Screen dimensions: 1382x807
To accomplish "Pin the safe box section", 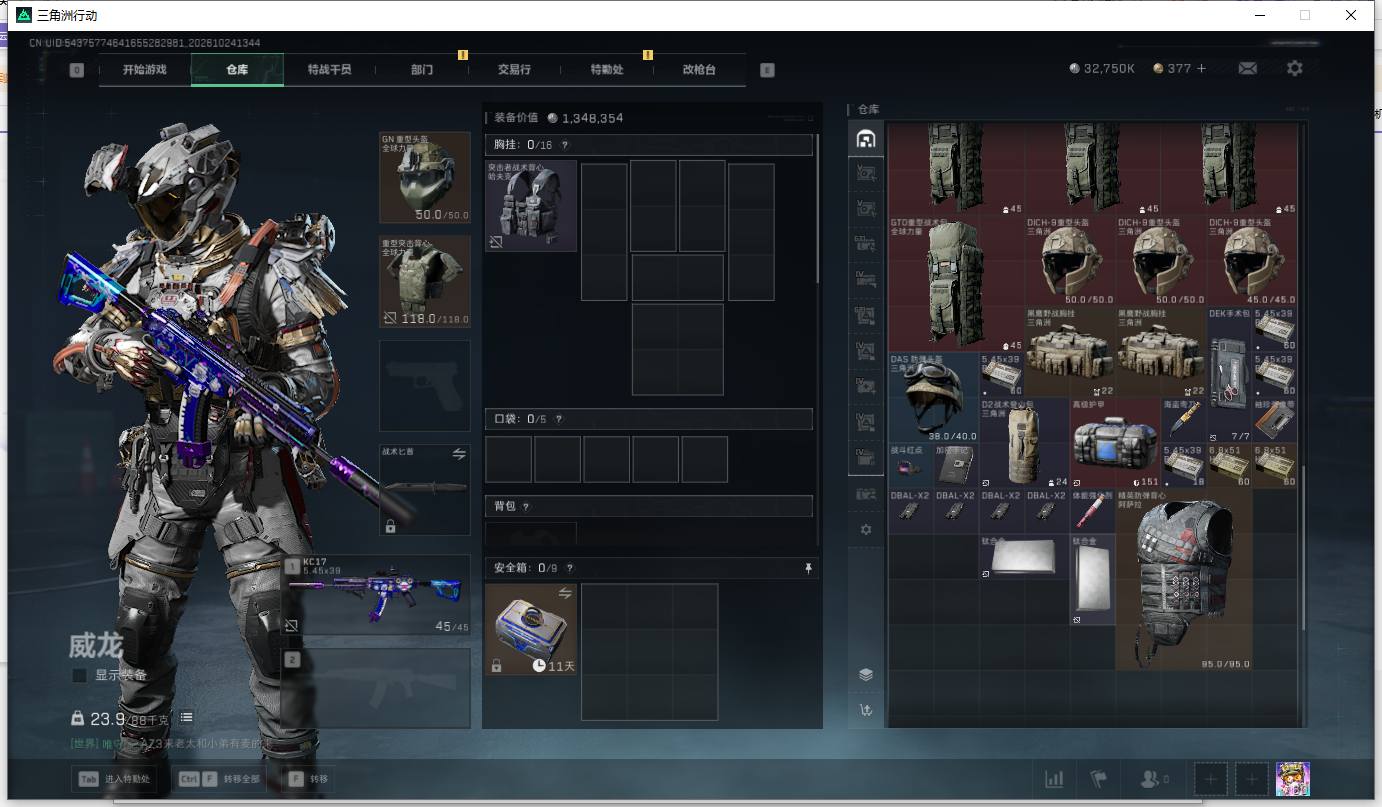I will [808, 568].
